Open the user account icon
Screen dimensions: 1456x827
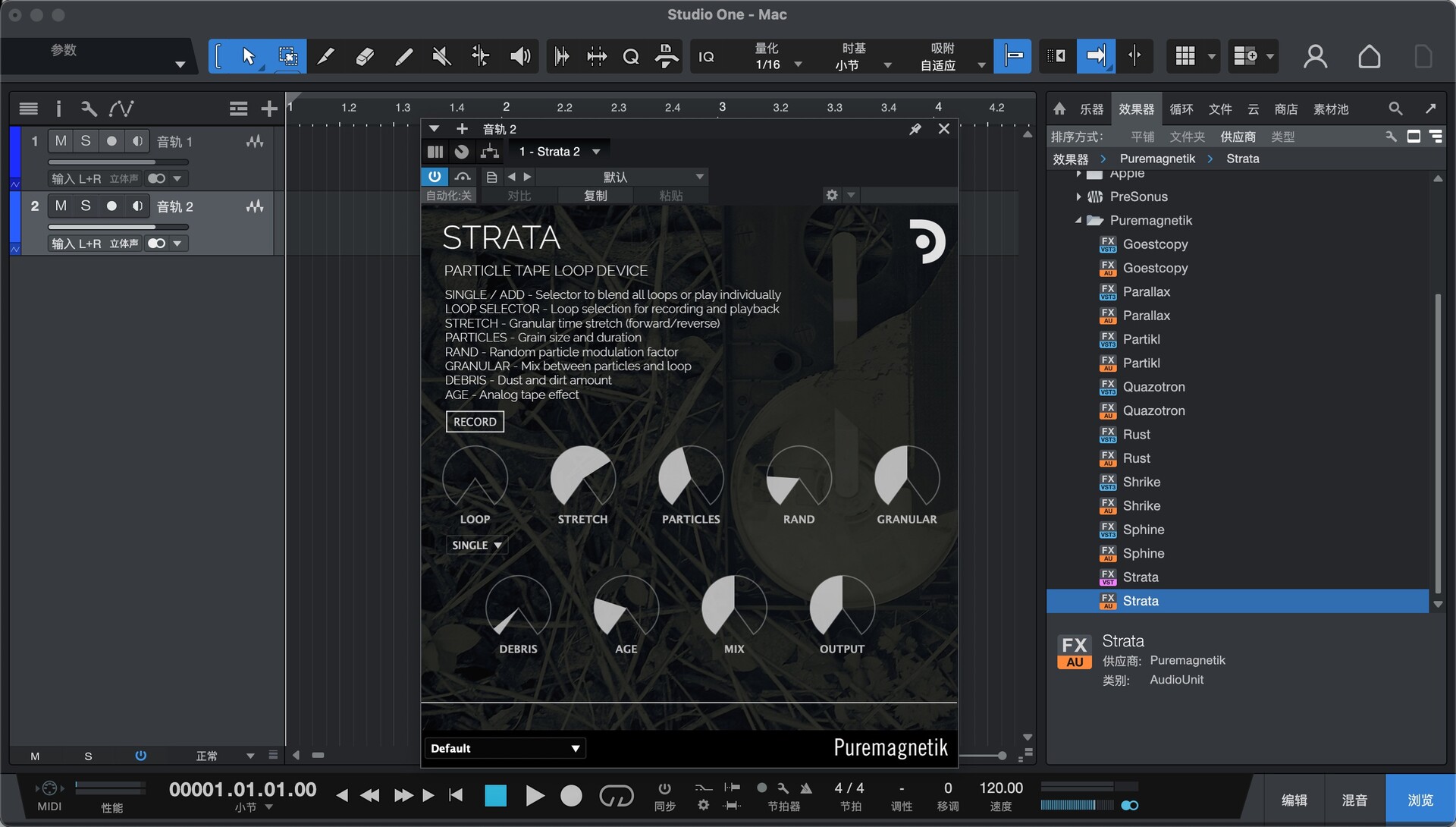1315,56
